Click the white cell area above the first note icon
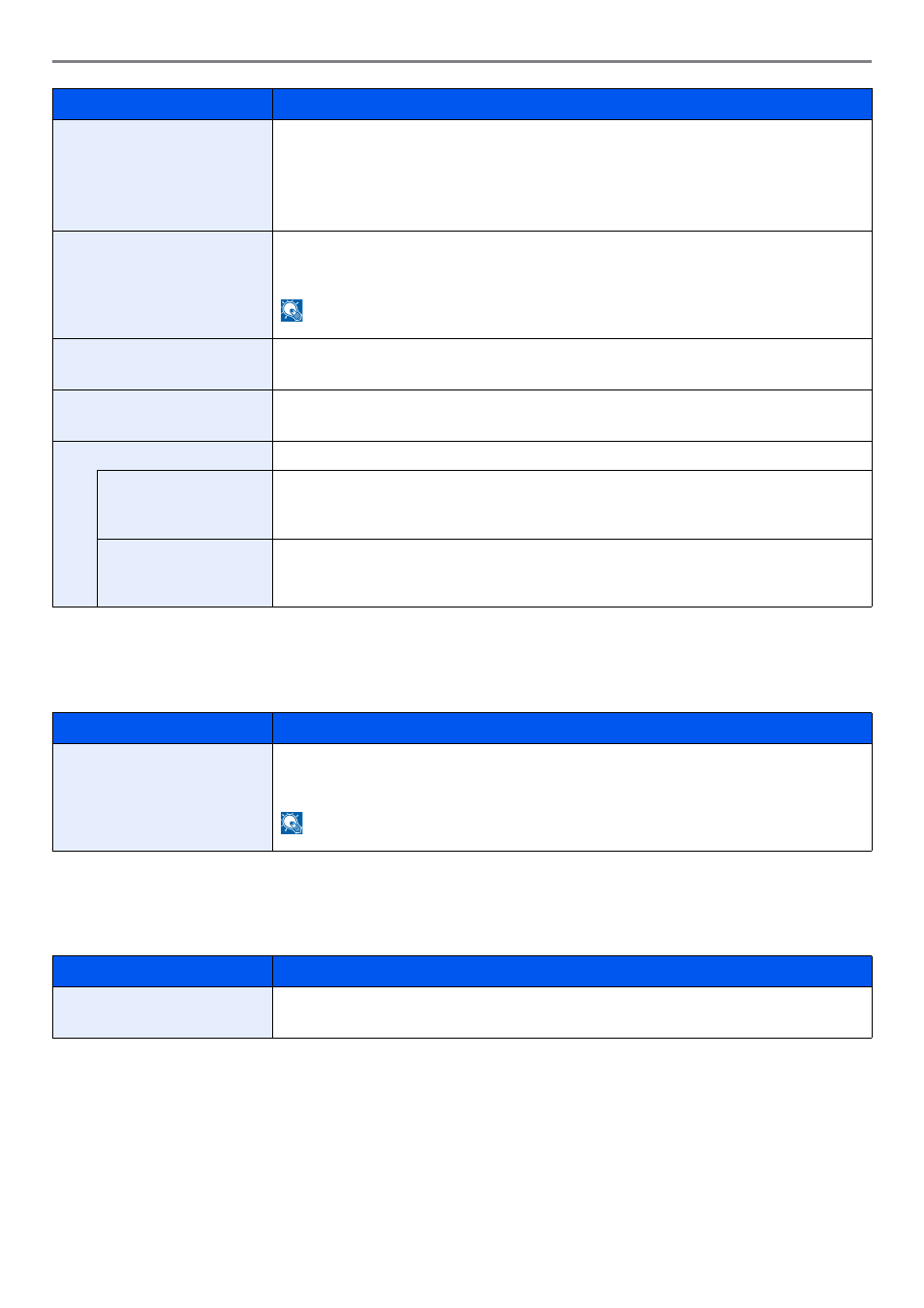924x1308 pixels. pyautogui.click(x=572, y=264)
